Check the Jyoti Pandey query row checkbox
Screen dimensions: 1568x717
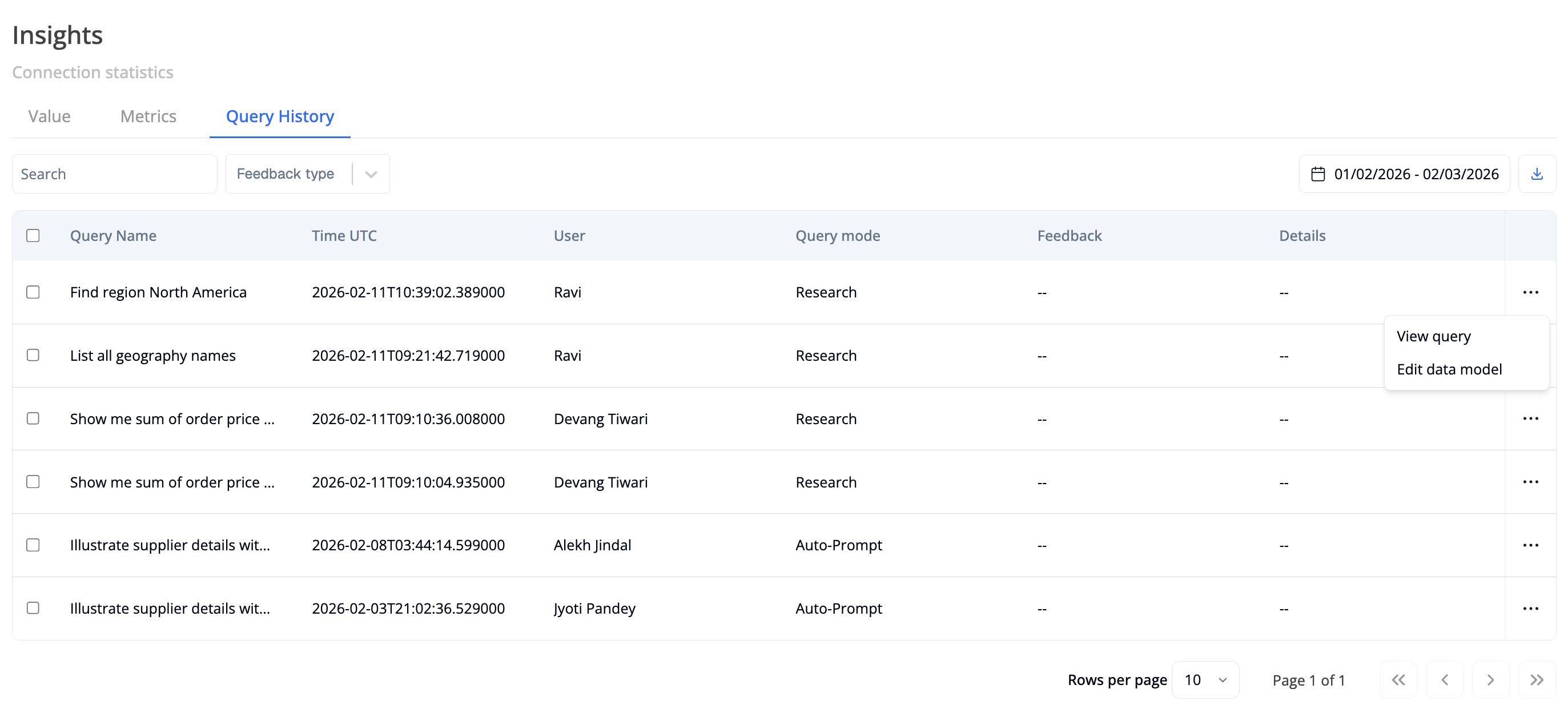(x=33, y=608)
